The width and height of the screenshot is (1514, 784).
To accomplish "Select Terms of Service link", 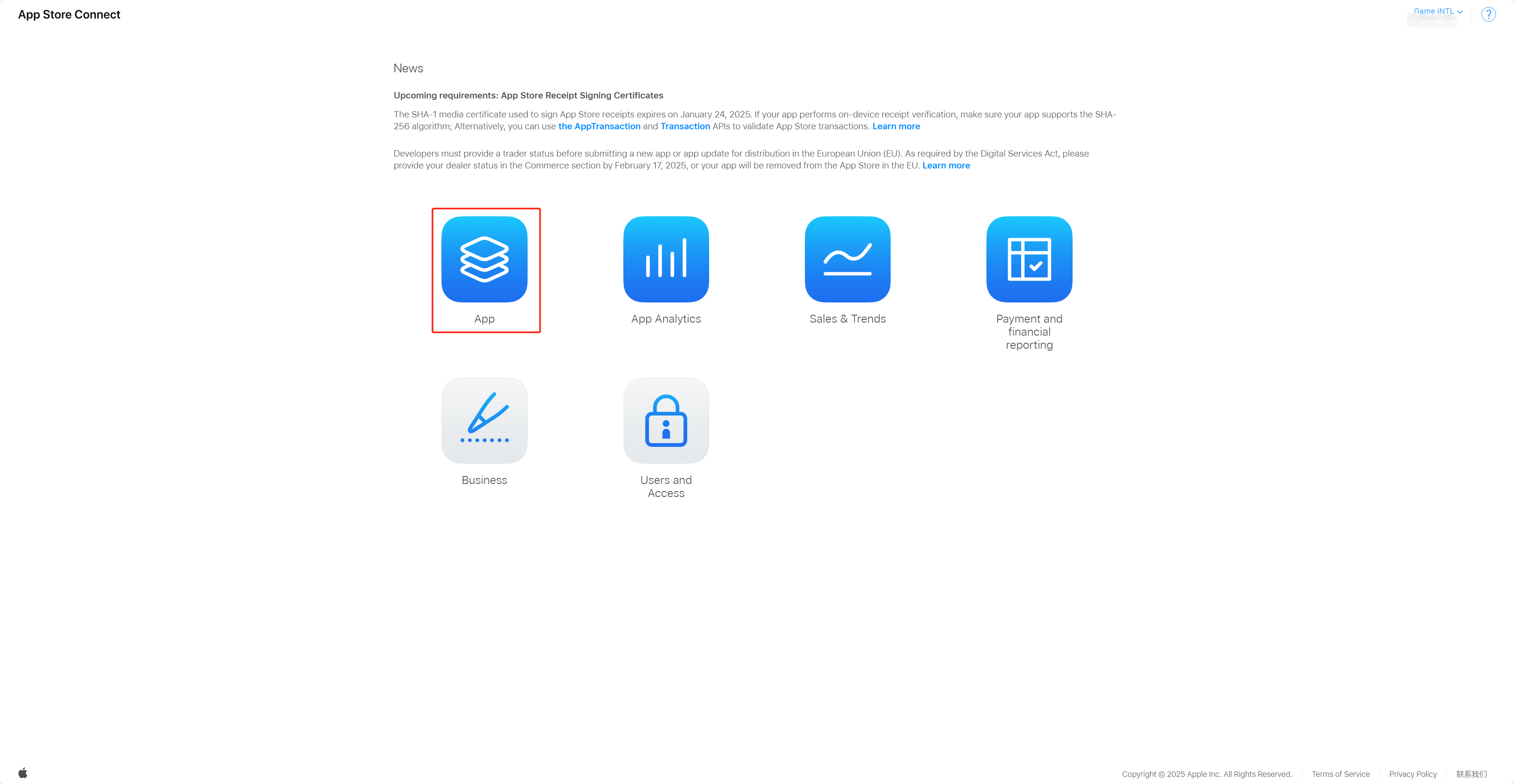I will click(1341, 773).
